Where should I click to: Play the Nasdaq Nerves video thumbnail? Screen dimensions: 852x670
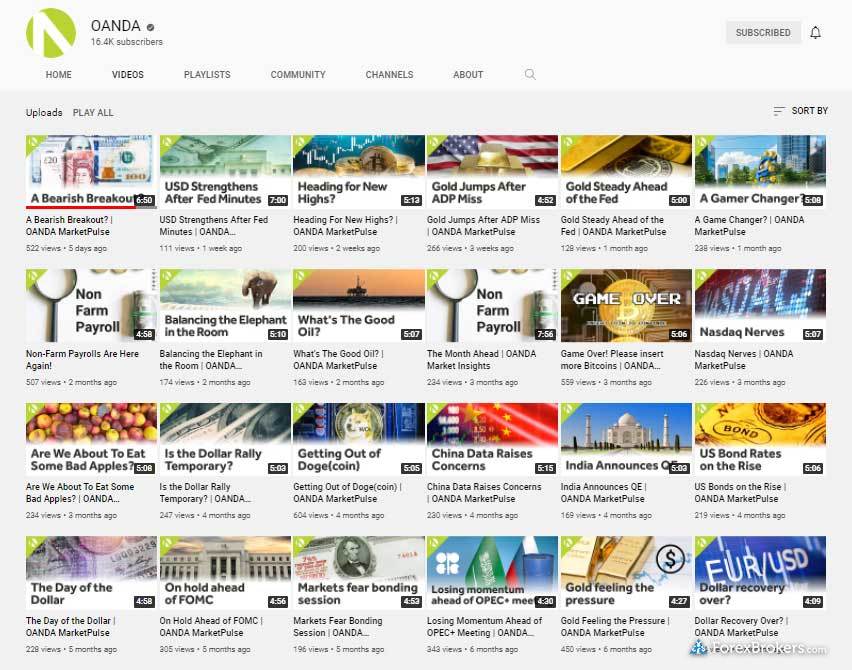pos(760,305)
